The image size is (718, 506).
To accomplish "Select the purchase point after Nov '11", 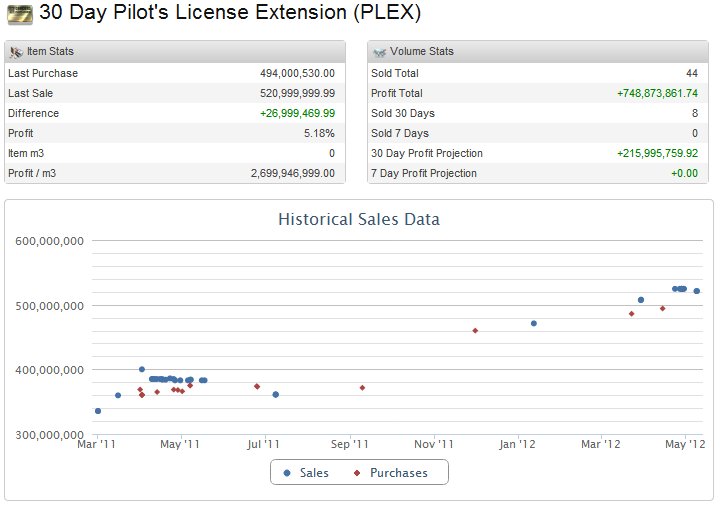I will [475, 330].
